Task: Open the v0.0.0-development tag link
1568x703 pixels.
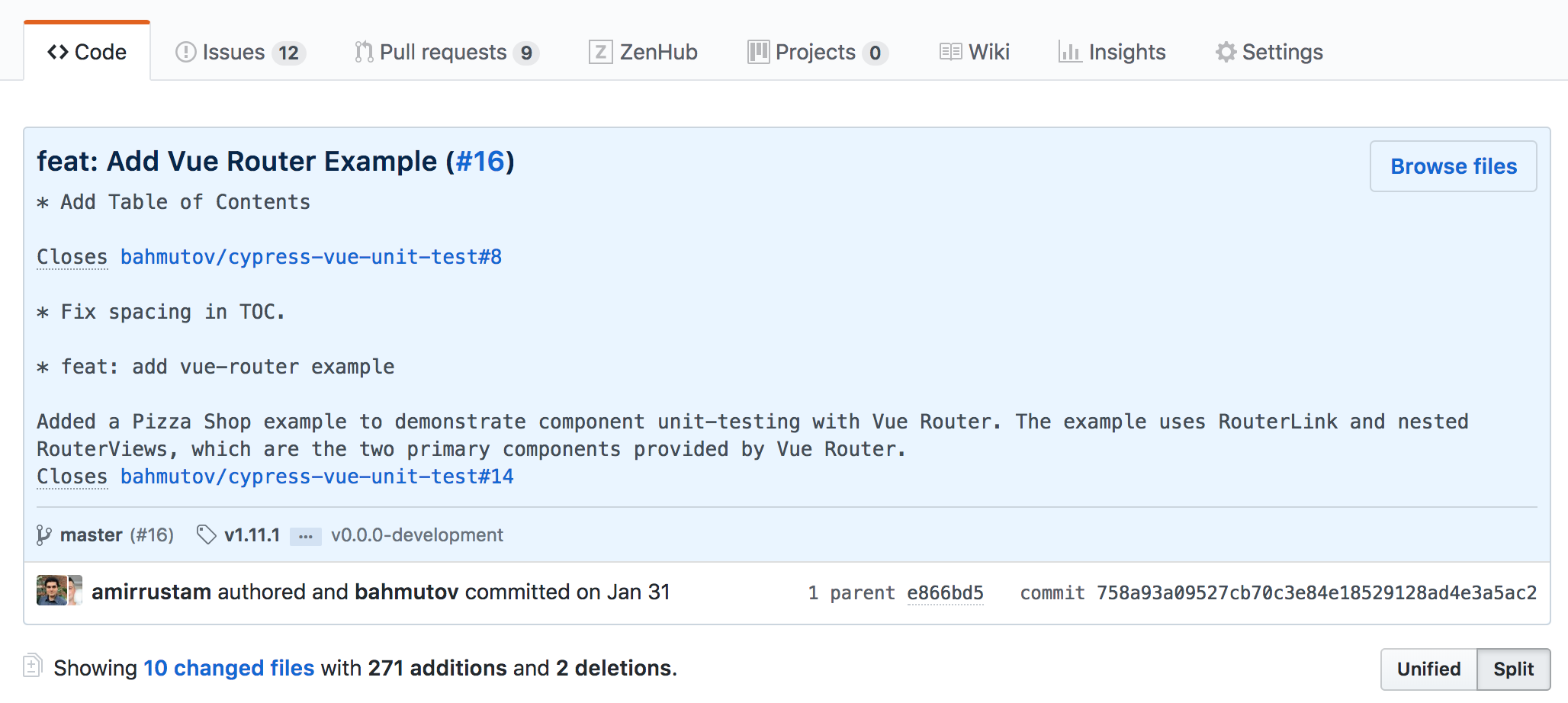Action: point(417,535)
